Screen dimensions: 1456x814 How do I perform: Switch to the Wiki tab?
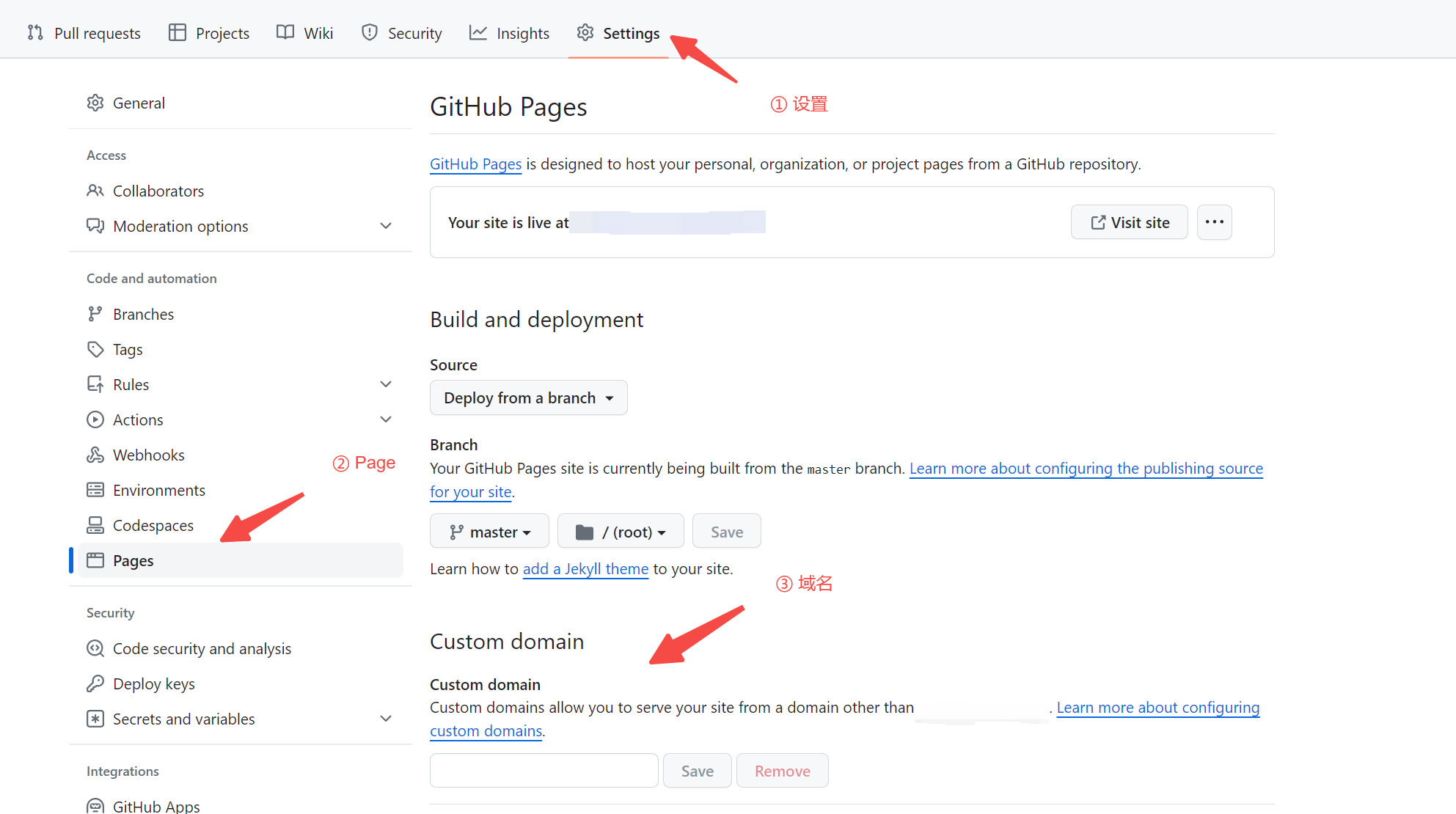point(304,33)
